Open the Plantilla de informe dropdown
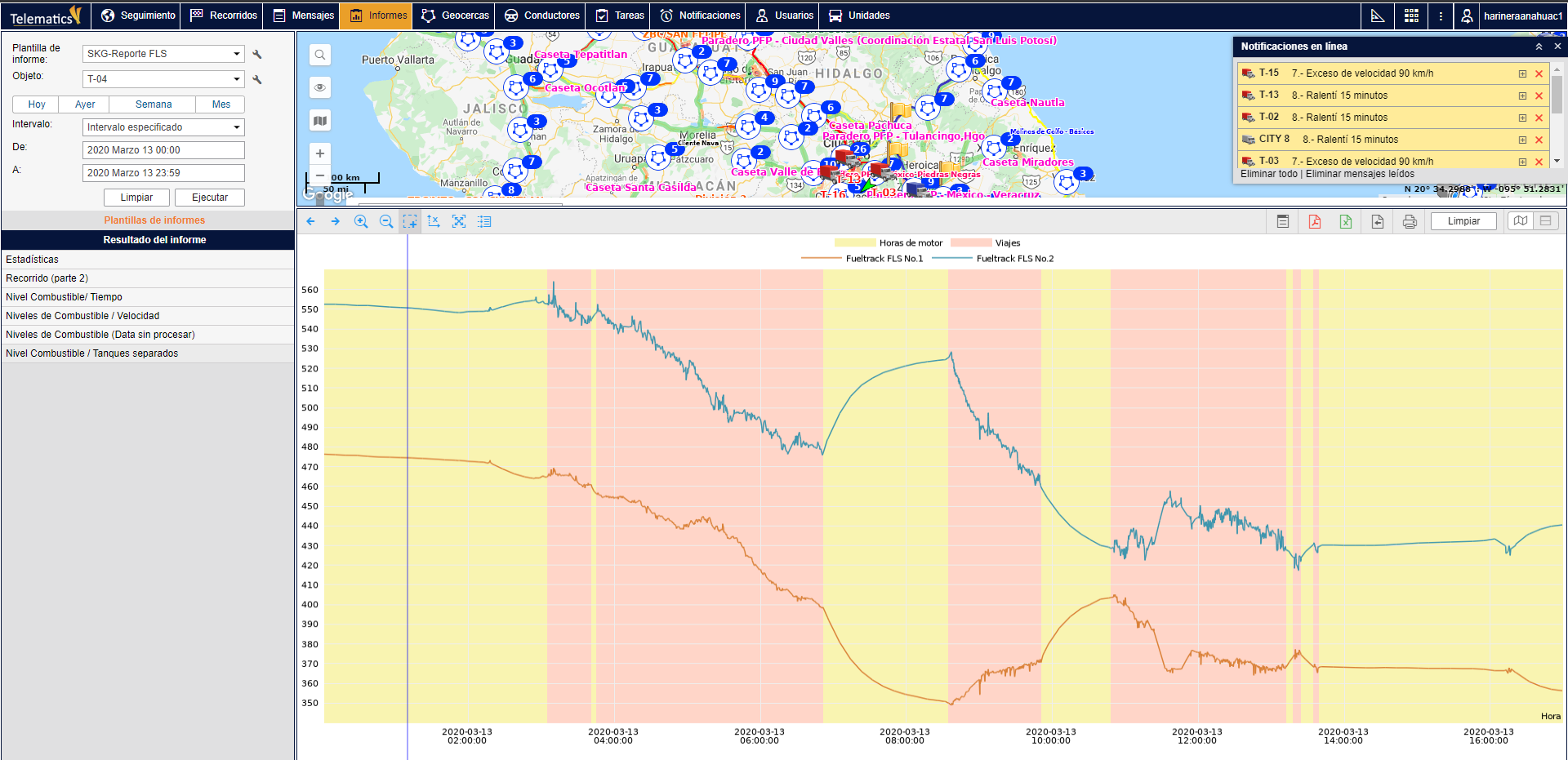 pyautogui.click(x=163, y=54)
